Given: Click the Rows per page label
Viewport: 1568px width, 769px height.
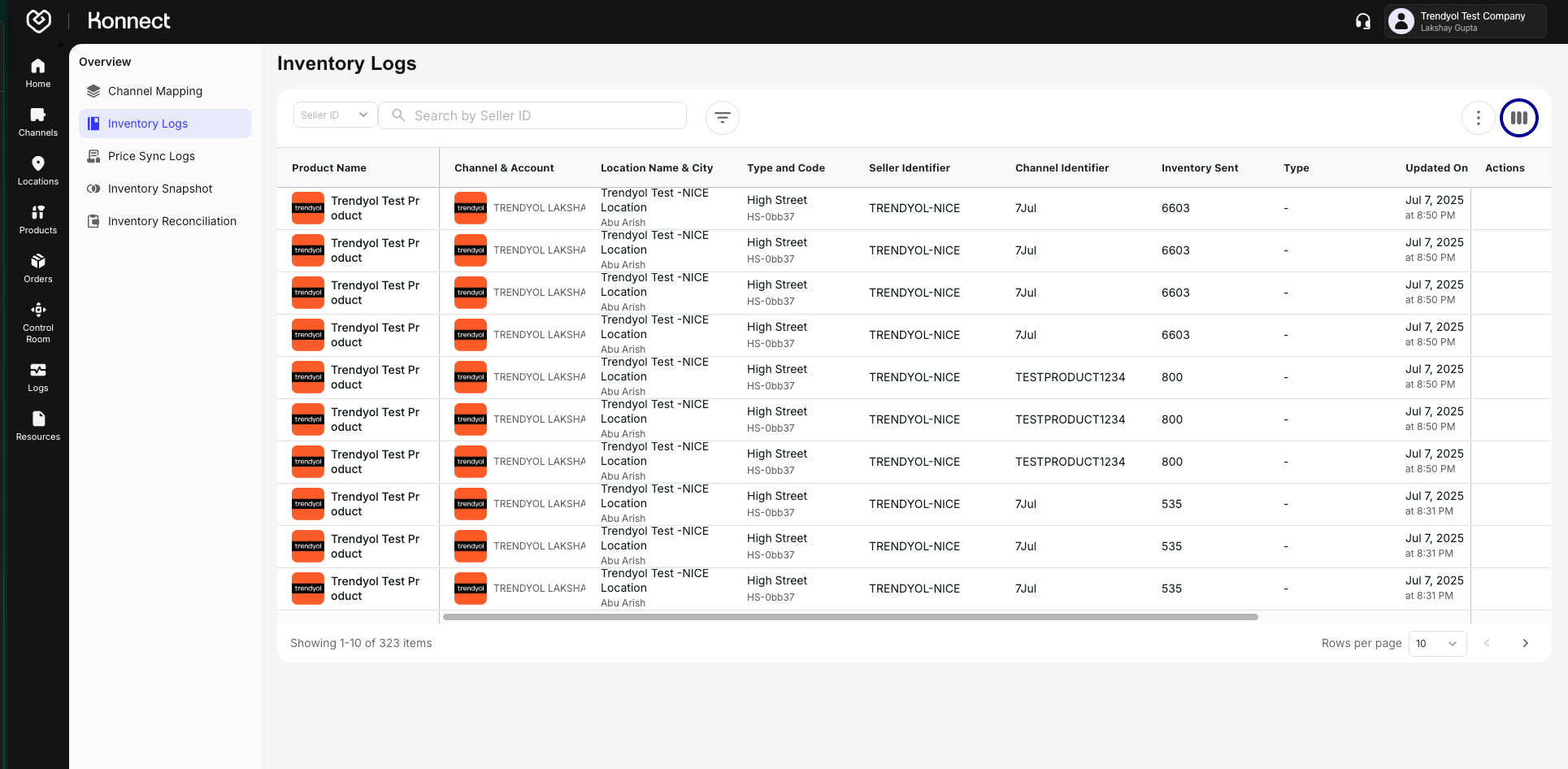Looking at the screenshot, I should point(1362,643).
